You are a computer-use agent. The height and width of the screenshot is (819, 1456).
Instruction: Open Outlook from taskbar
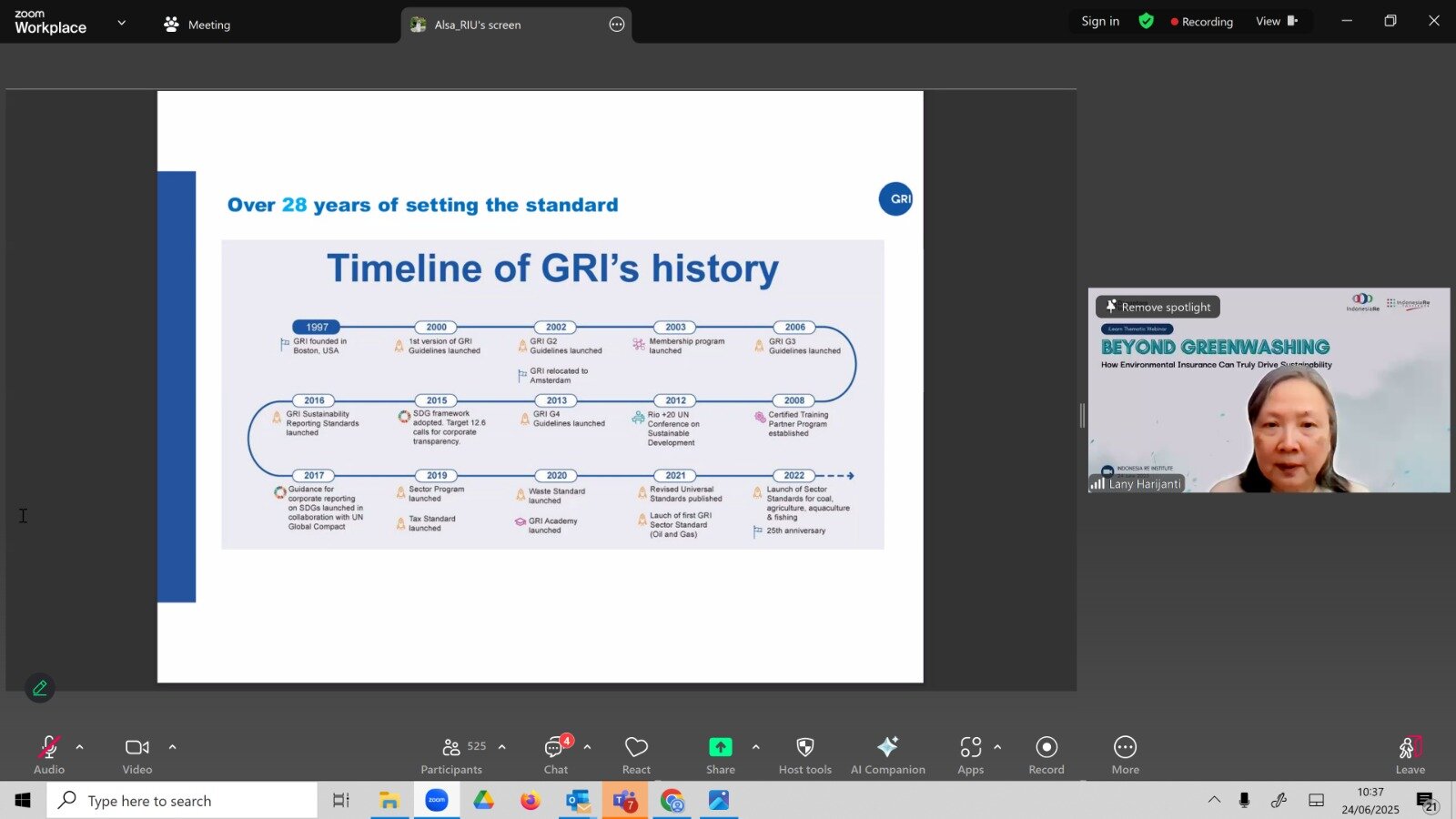578,800
